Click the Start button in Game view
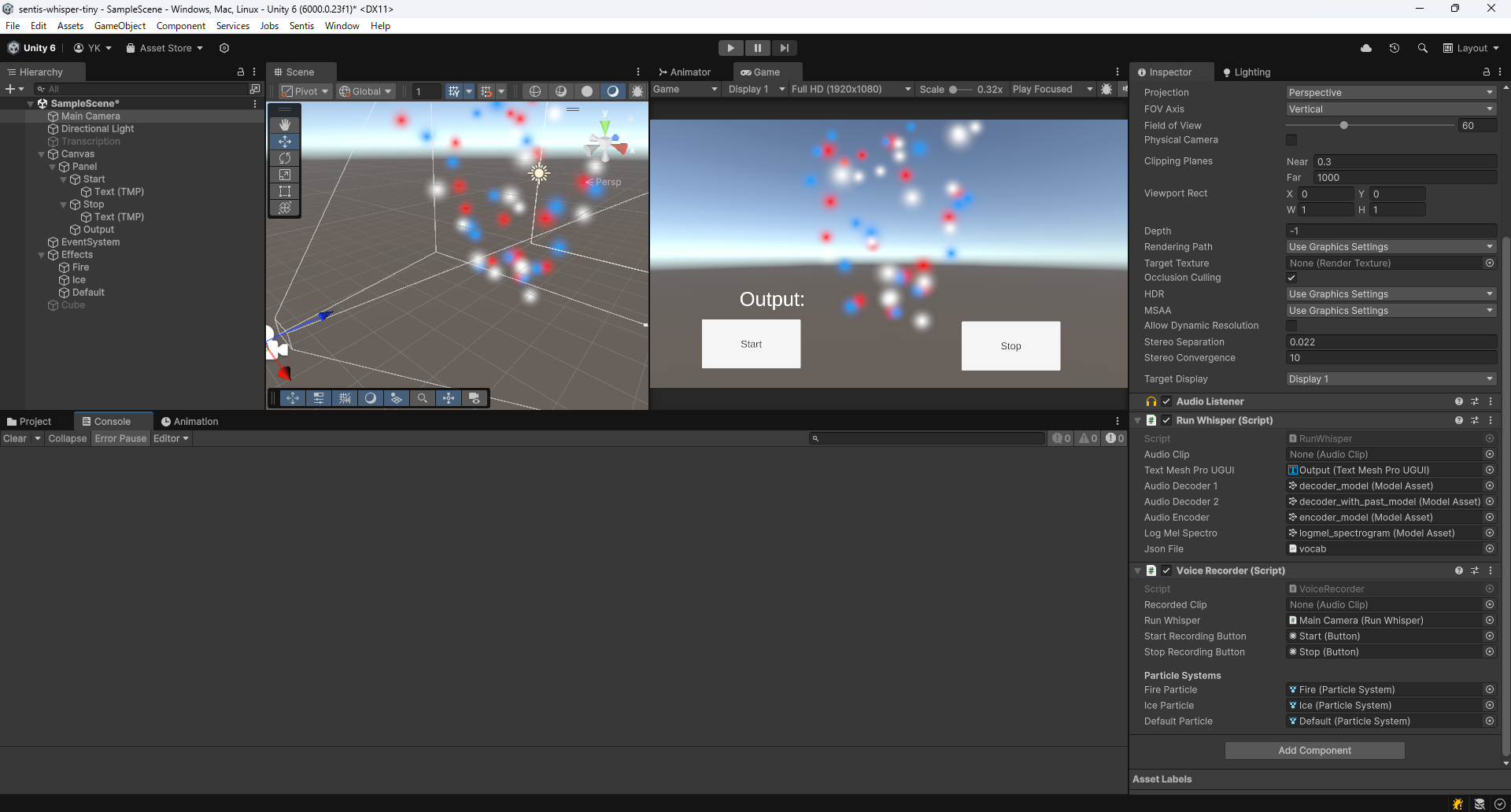 coord(751,344)
